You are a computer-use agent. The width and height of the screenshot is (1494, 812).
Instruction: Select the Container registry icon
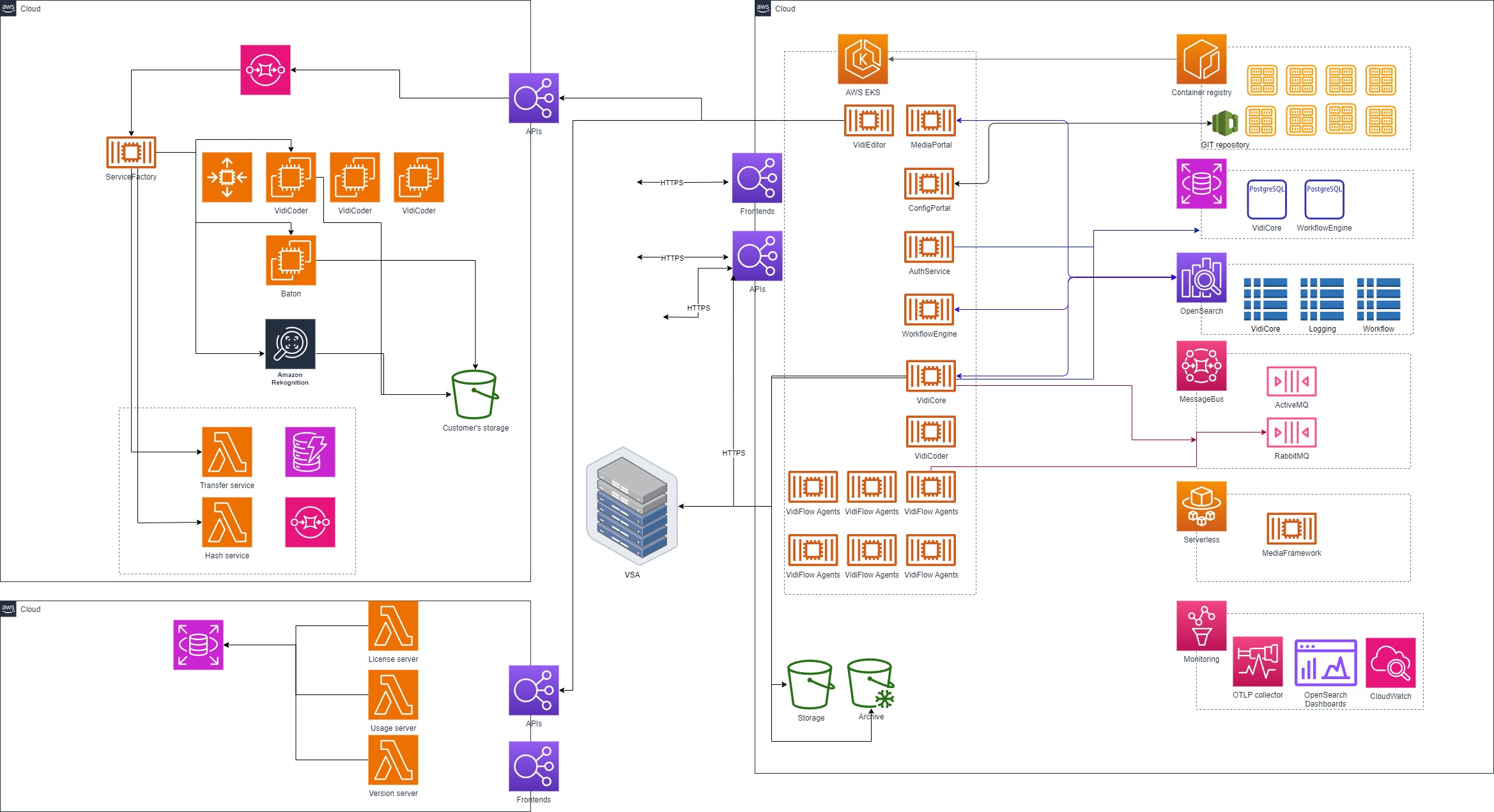(1201, 59)
